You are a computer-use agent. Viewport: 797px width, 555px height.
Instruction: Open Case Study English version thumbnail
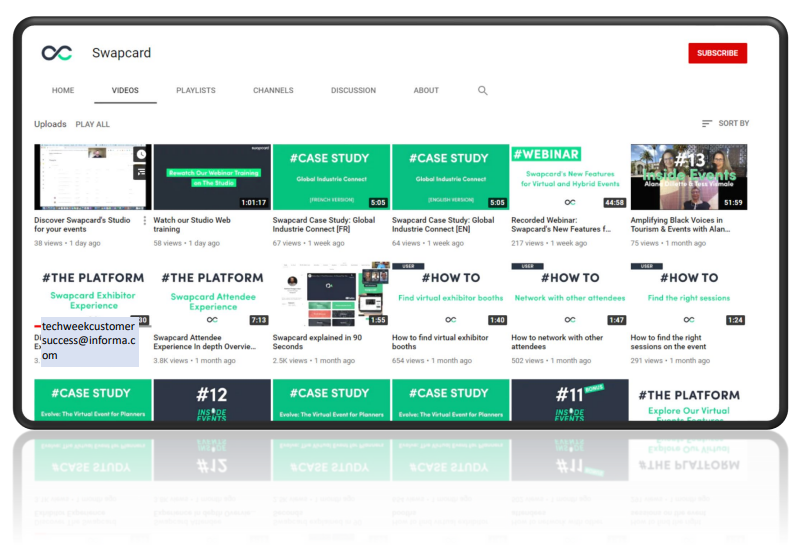(450, 177)
